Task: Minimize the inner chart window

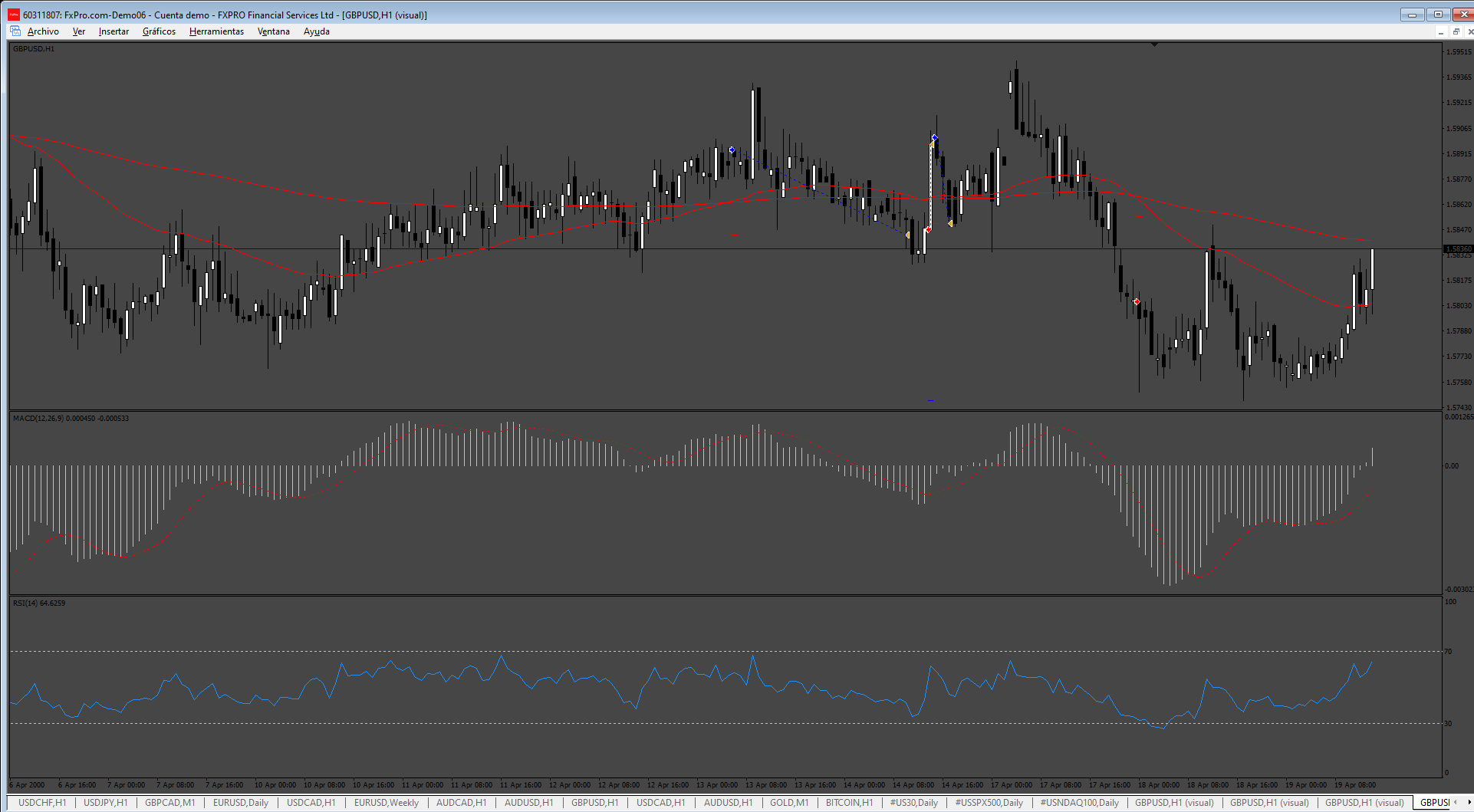Action: [1441, 31]
